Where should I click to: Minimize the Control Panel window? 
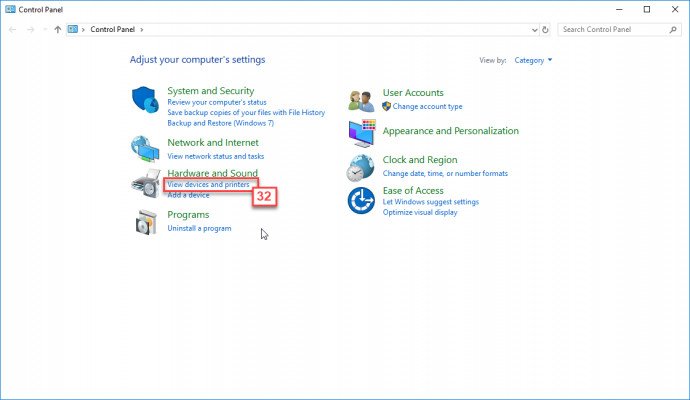pos(619,9)
